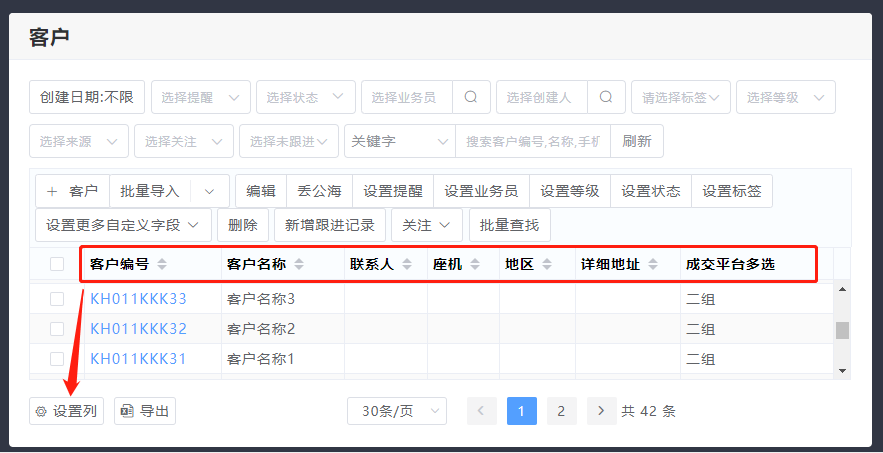Viewport: 883px width, 453px height.
Task: Click the 设置列 button
Action: (x=66, y=411)
